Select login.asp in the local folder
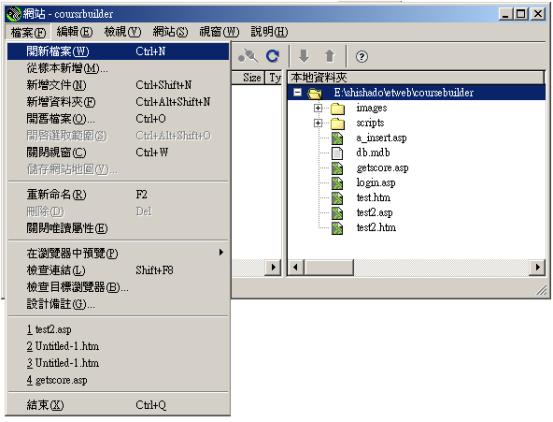Screen dimensions: 553x422 (x=376, y=183)
